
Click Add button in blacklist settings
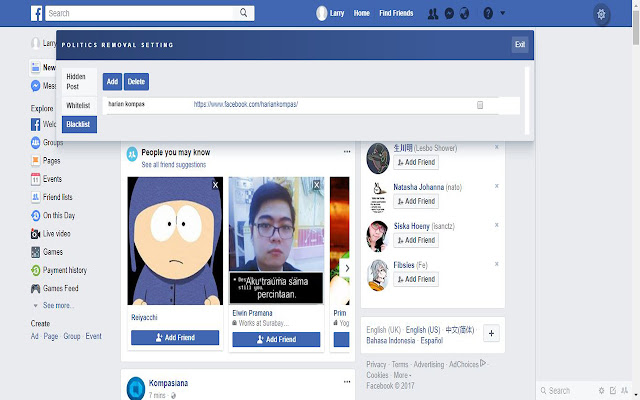pyautogui.click(x=112, y=82)
